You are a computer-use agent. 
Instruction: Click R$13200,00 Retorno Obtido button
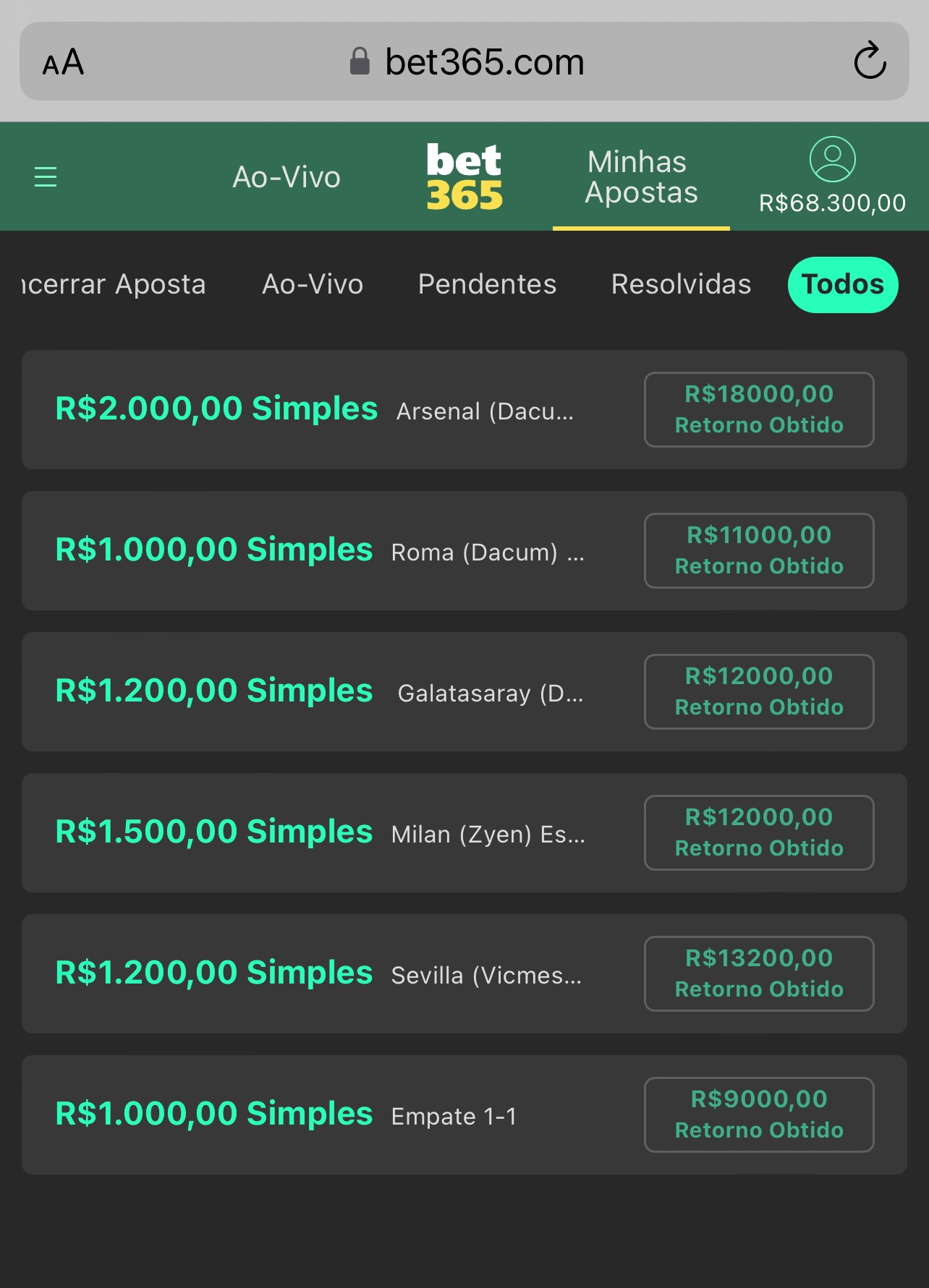(759, 973)
